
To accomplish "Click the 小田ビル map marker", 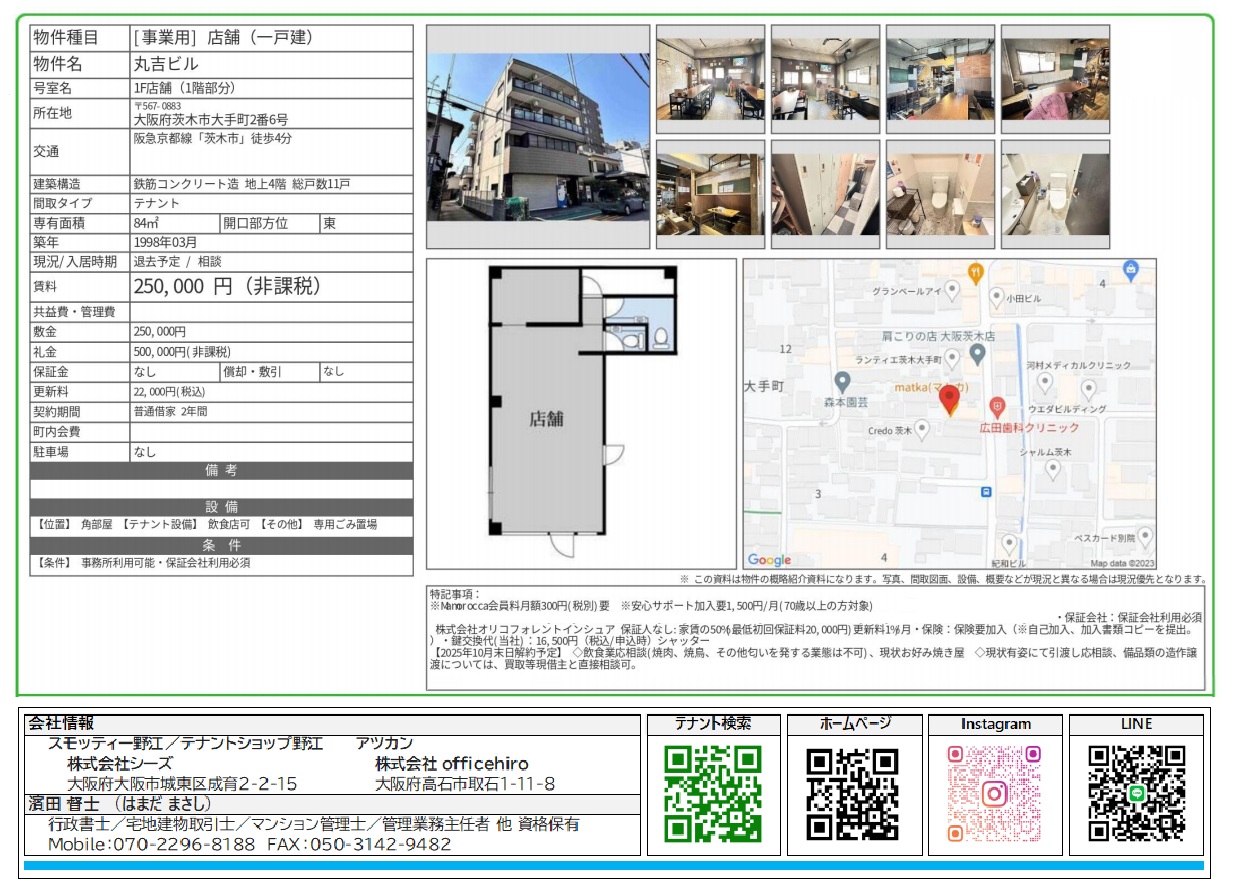I will coord(995,295).
